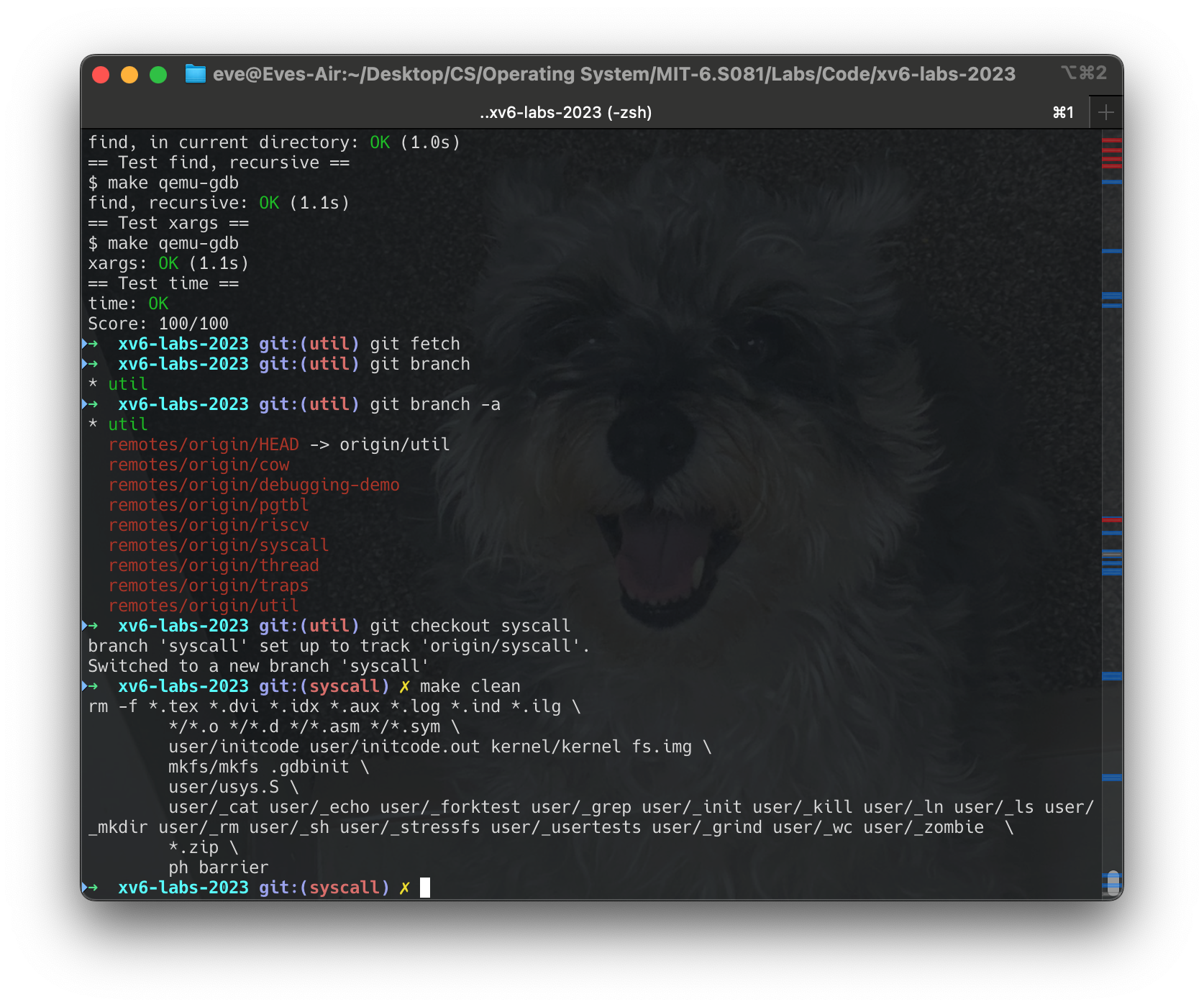Viewport: 1204px width, 1007px height.
Task: Click the folder proxy icon in the title bar
Action: point(195,74)
